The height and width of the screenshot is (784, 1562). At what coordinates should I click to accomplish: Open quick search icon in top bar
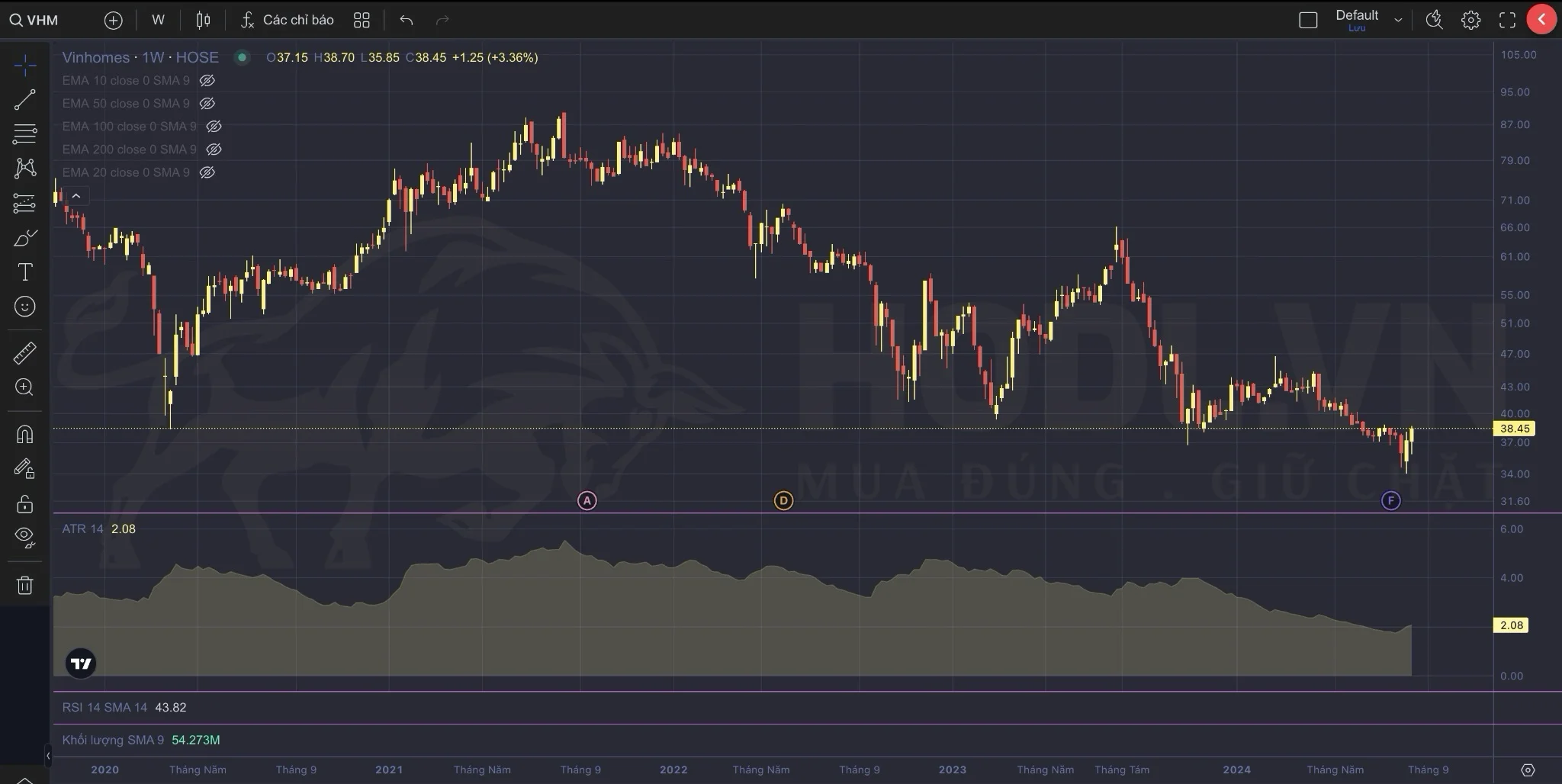[x=1434, y=20]
